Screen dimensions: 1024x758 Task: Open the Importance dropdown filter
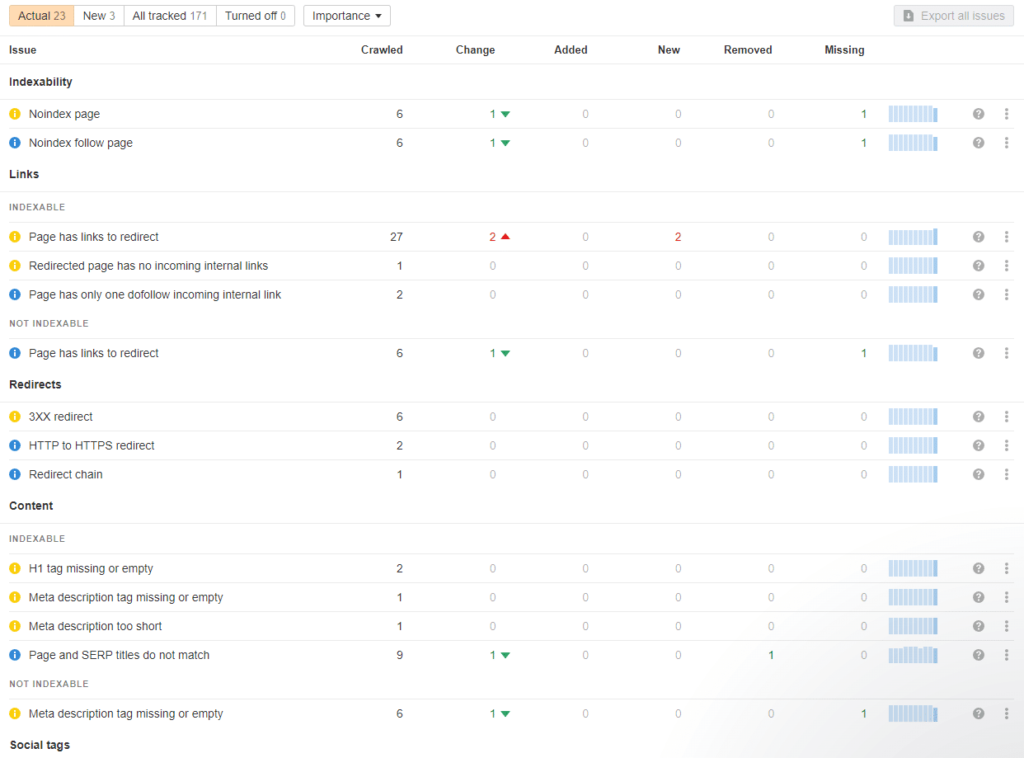tap(347, 16)
